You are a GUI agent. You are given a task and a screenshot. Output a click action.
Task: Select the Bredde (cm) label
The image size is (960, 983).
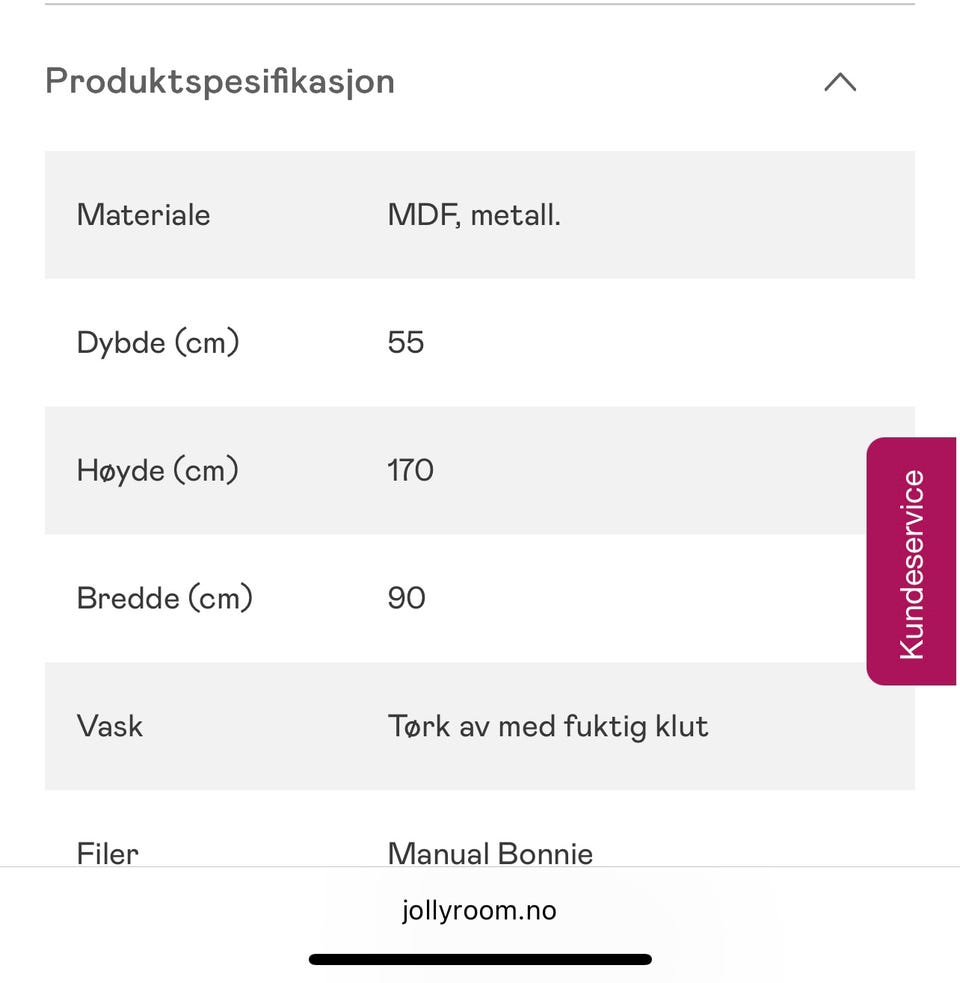[x=165, y=598]
